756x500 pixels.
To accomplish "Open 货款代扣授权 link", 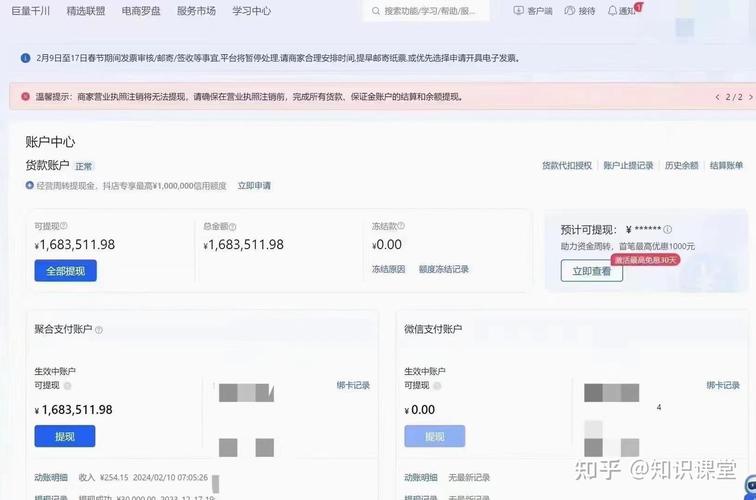I will click(x=567, y=165).
